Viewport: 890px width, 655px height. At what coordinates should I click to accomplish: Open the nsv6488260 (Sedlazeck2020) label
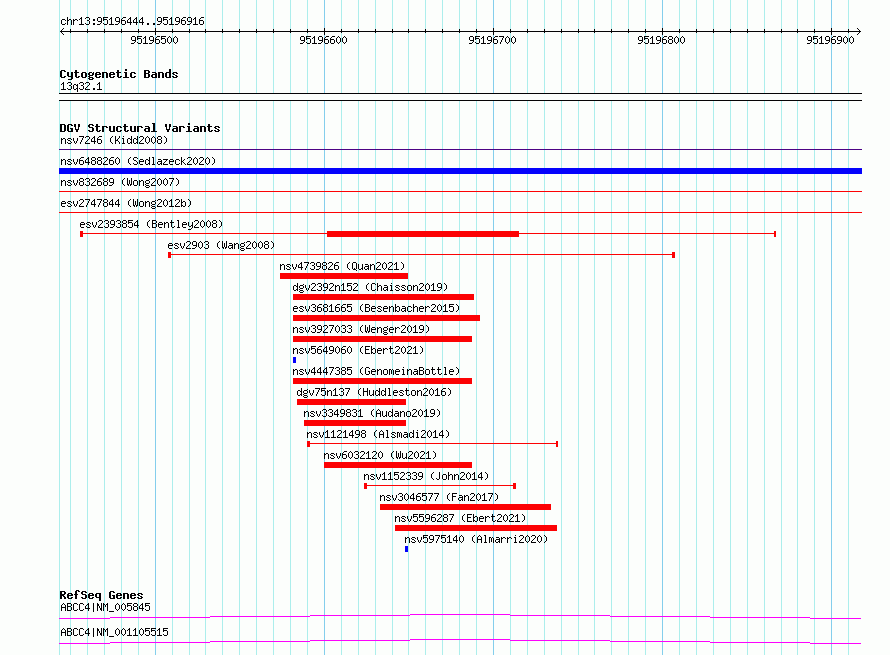click(138, 161)
